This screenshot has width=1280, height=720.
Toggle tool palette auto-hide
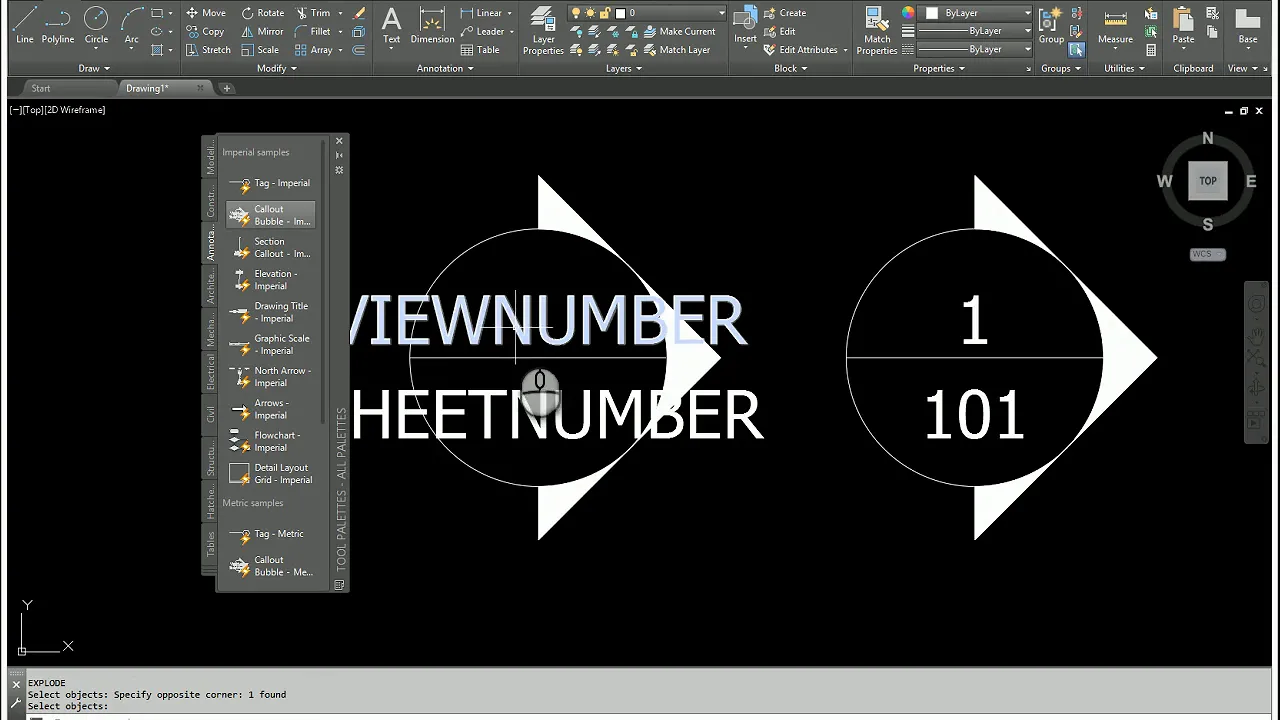340,156
